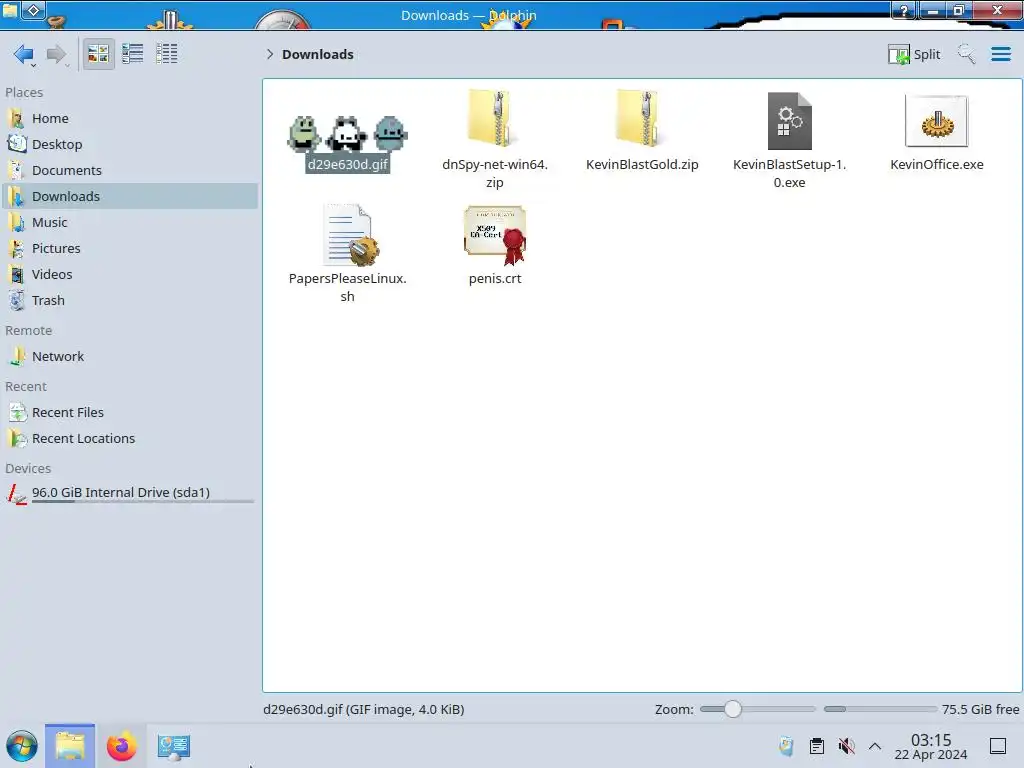Open the search magnifier tool
This screenshot has height=768, width=1024.
coord(966,54)
